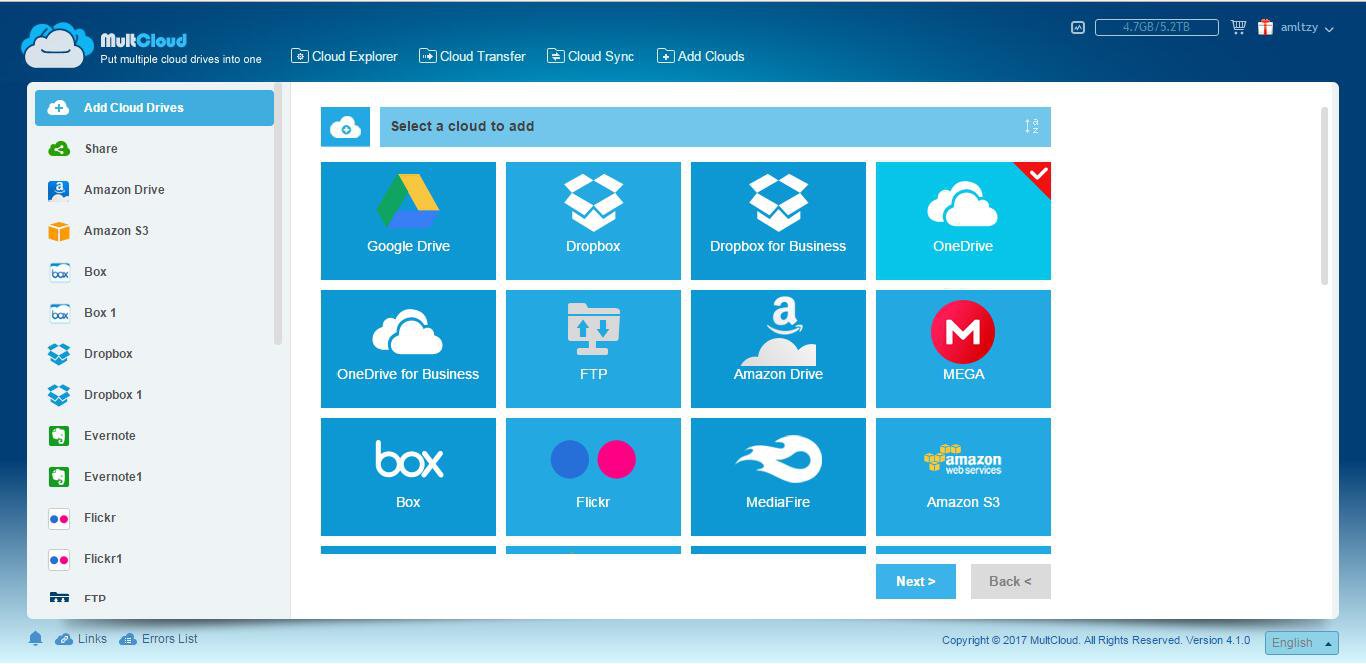Open Evernote1 account in sidebar
The width and height of the screenshot is (1366, 664).
(154, 477)
